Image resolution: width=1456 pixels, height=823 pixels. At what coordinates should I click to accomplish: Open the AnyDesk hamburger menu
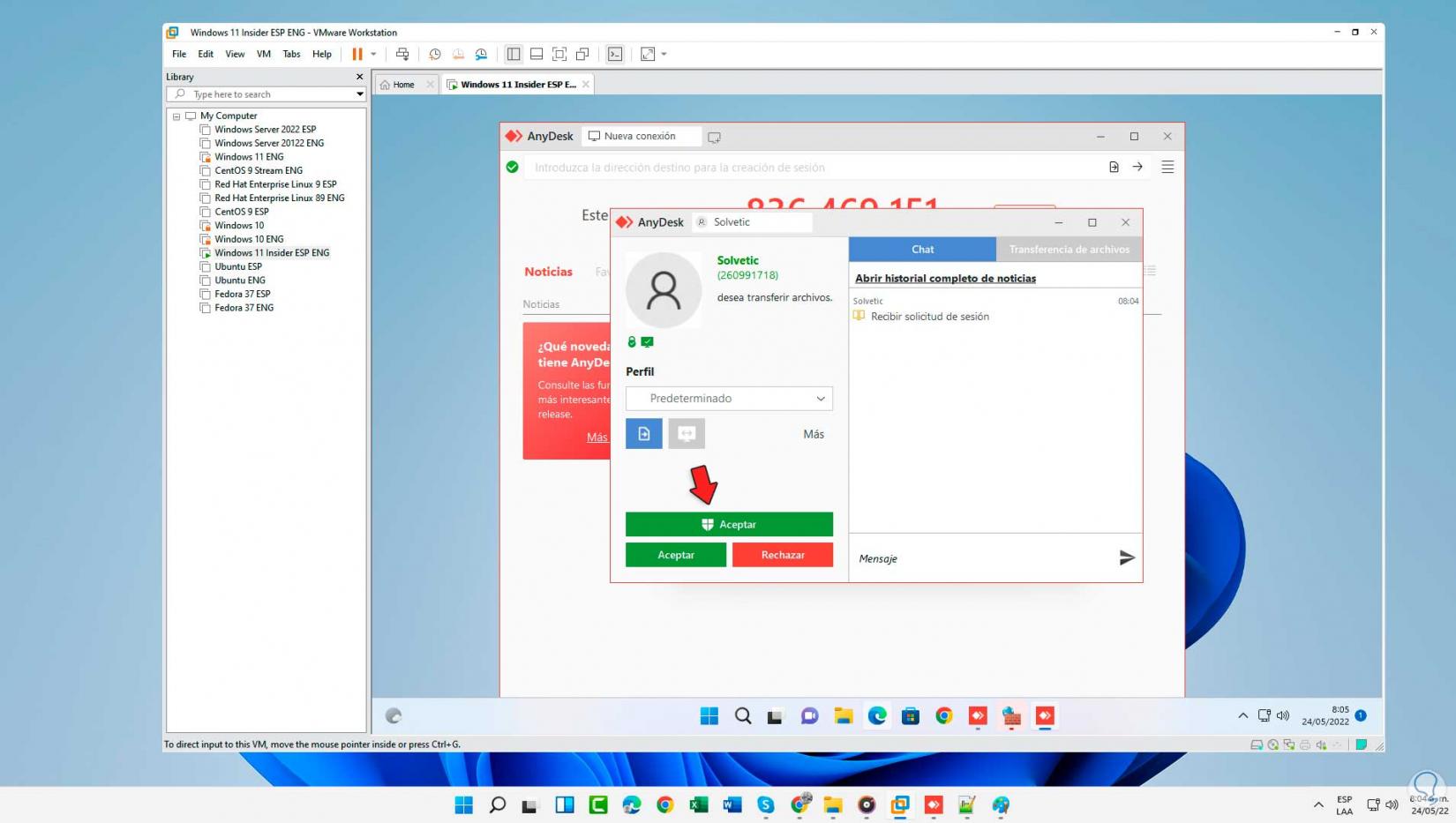click(x=1167, y=167)
